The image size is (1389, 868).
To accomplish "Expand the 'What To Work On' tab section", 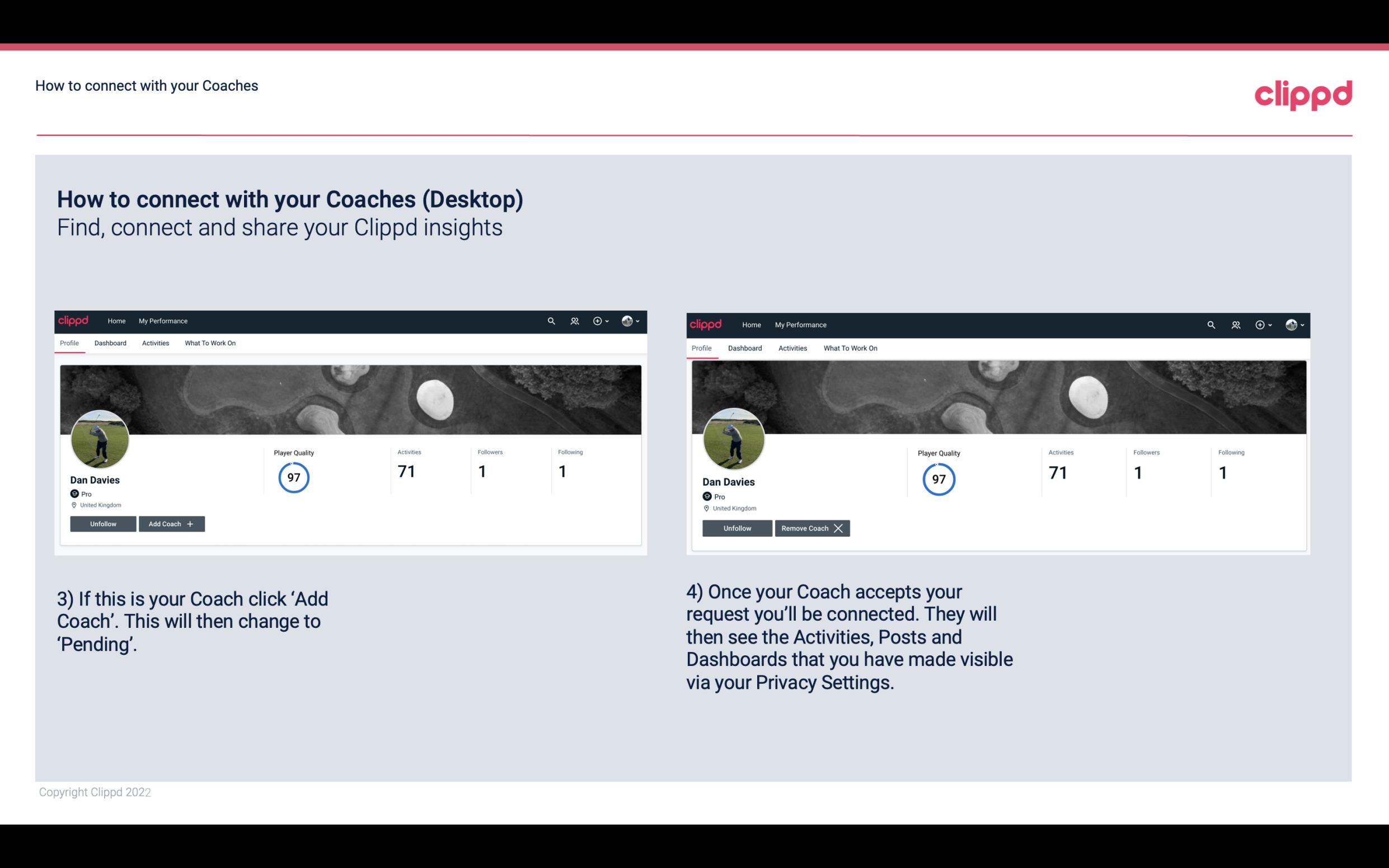I will [x=208, y=343].
